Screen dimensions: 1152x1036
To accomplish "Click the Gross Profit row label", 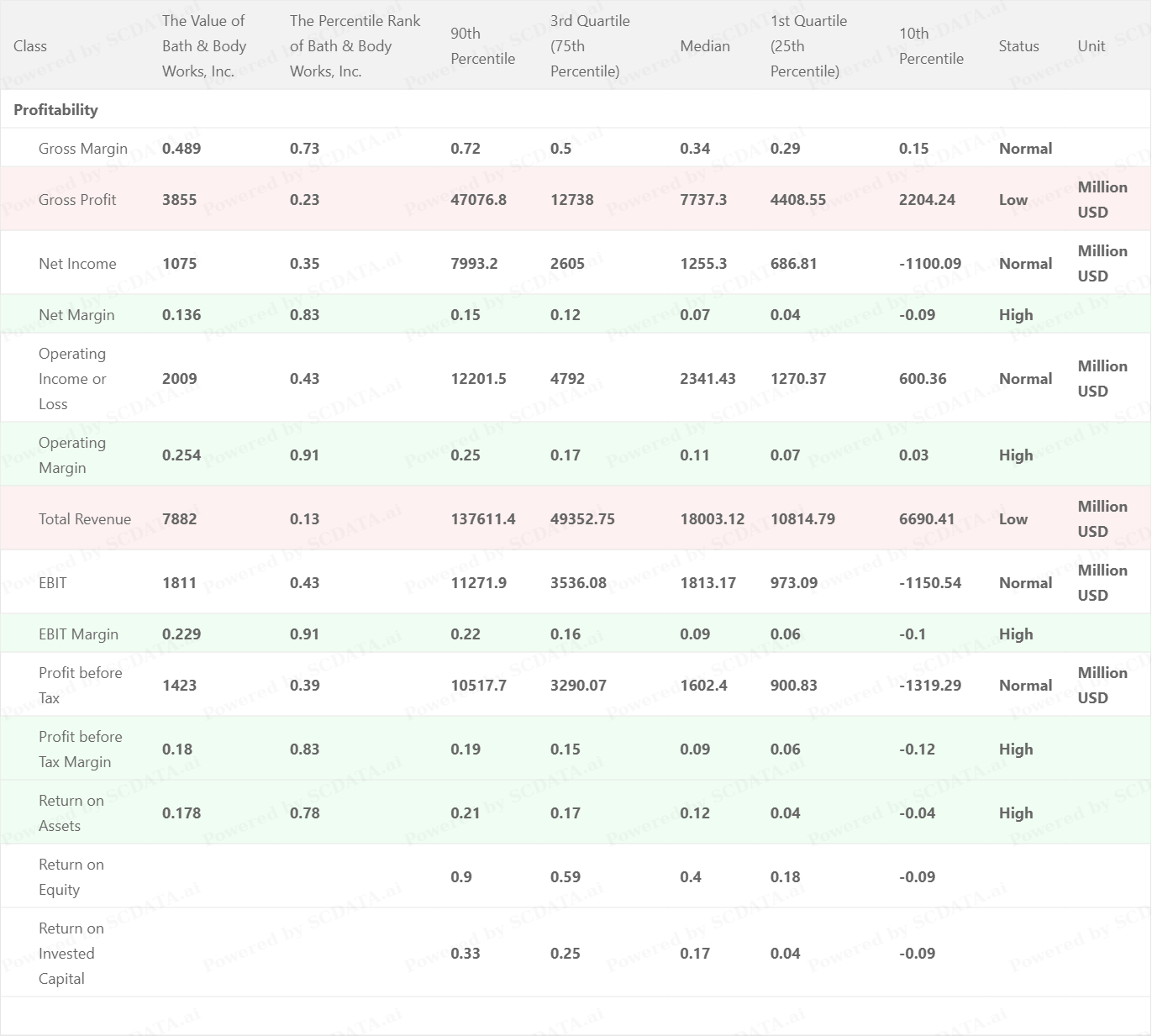I will click(77, 200).
